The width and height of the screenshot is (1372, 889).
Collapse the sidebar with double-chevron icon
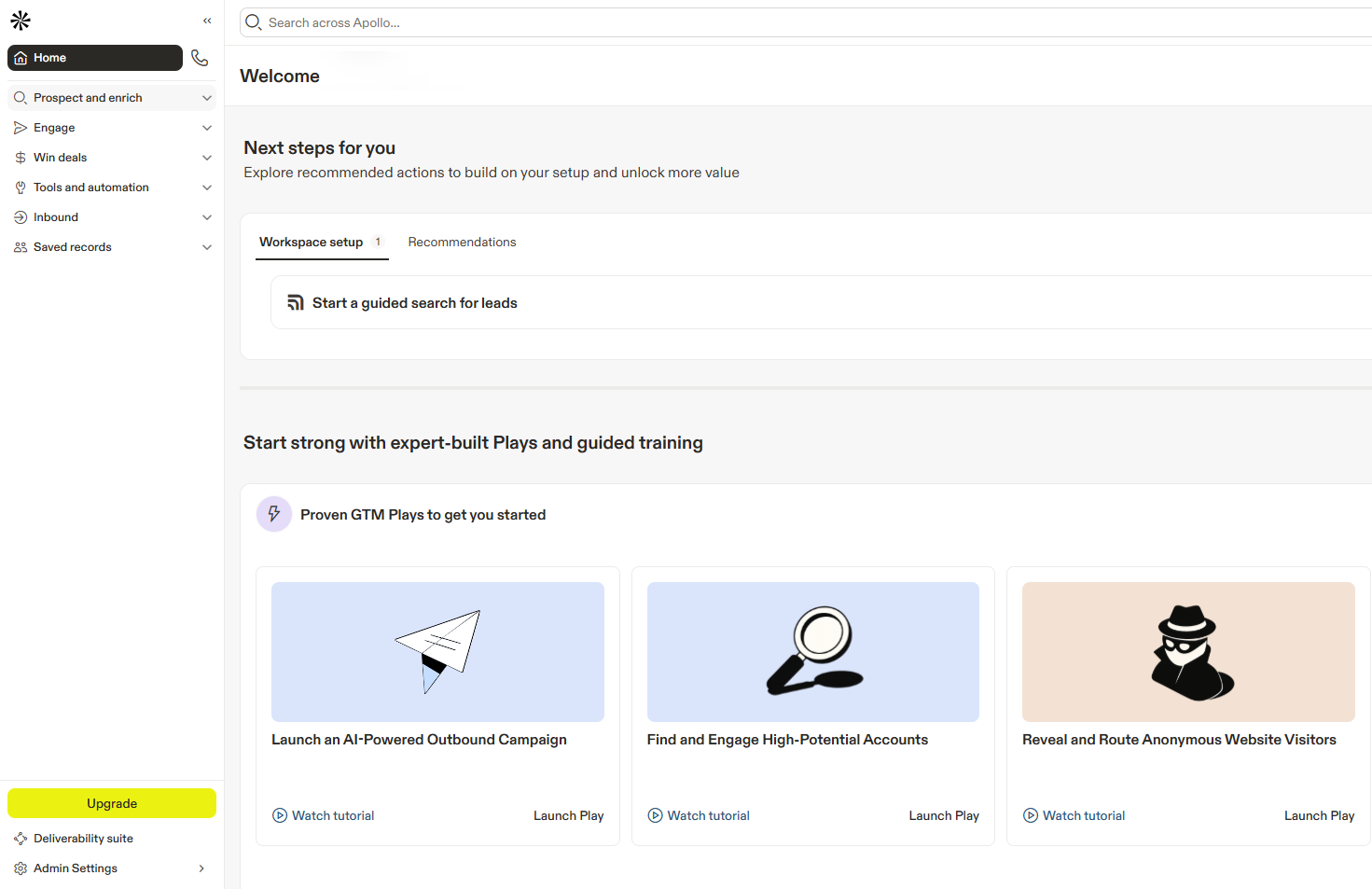[207, 21]
